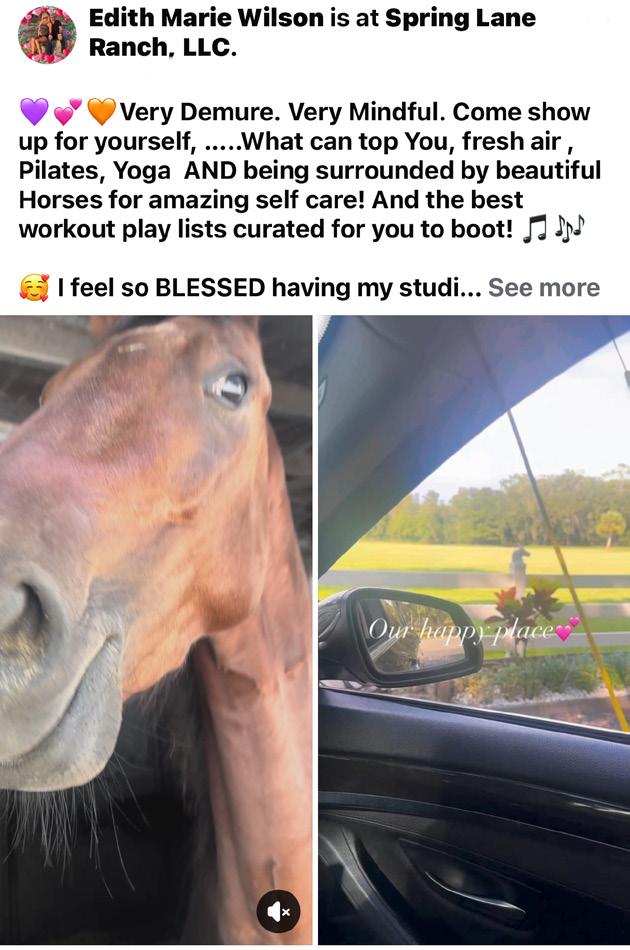Tap the purple heart emoji in post

point(34,111)
